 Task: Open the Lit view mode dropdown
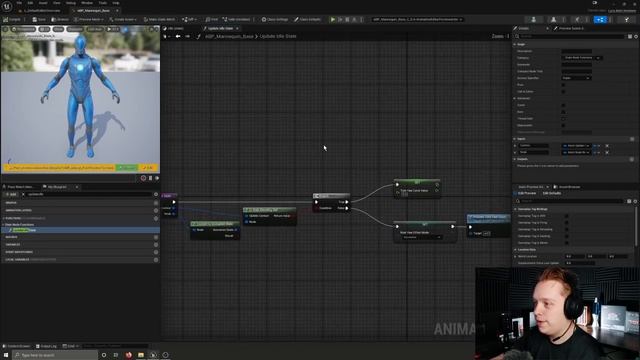coord(44,29)
